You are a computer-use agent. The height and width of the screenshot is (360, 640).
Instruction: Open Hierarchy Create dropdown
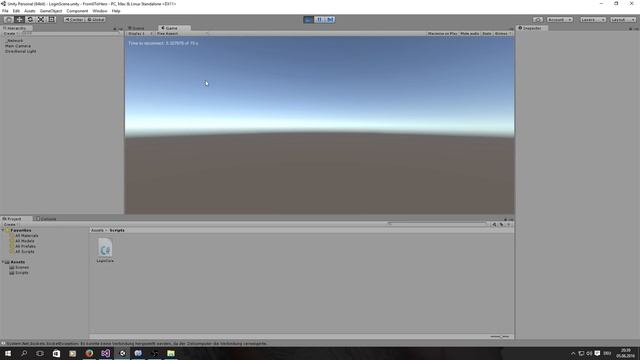(10, 33)
